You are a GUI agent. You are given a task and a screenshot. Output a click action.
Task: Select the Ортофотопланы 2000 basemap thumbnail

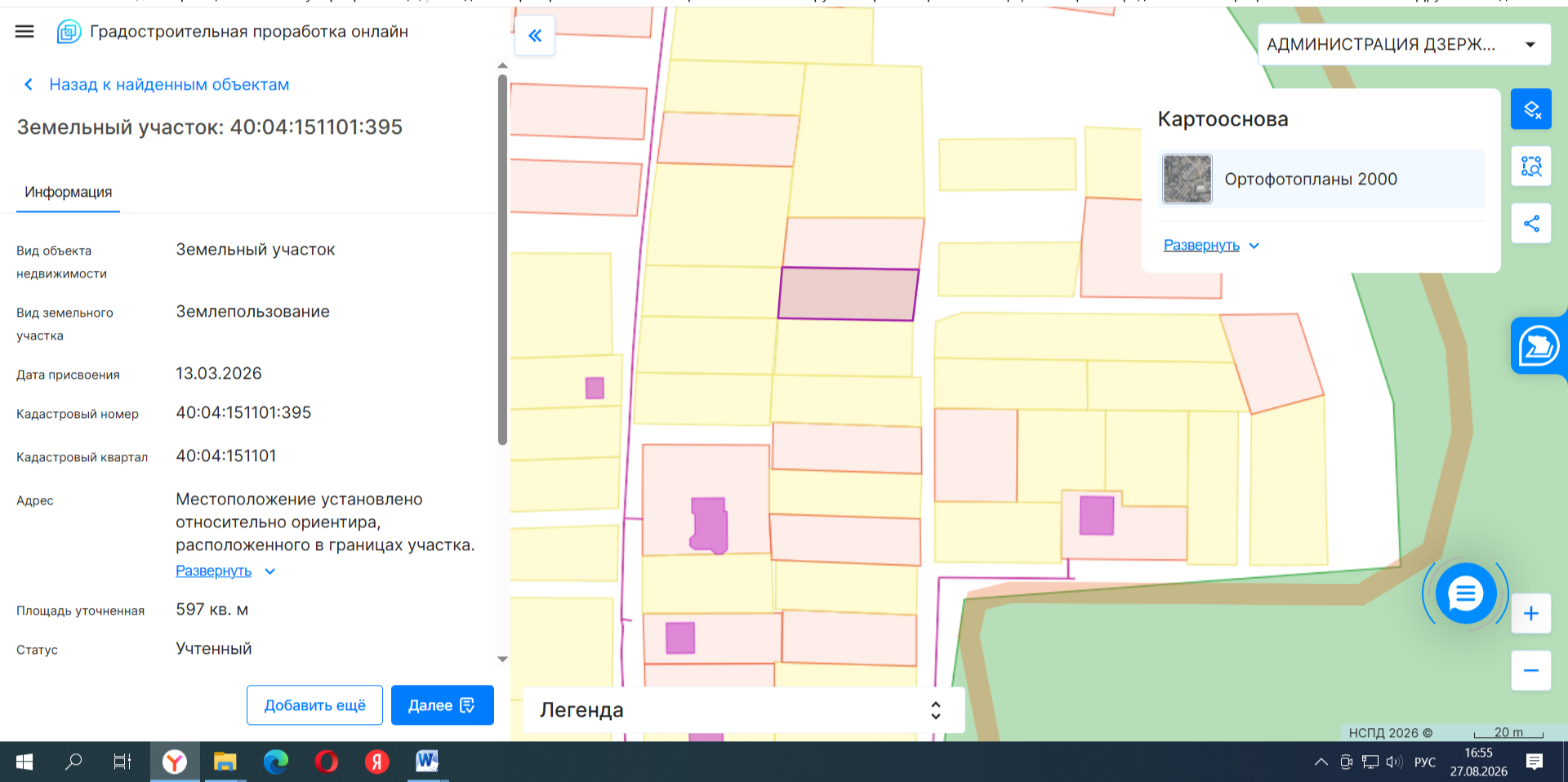[x=1187, y=179]
